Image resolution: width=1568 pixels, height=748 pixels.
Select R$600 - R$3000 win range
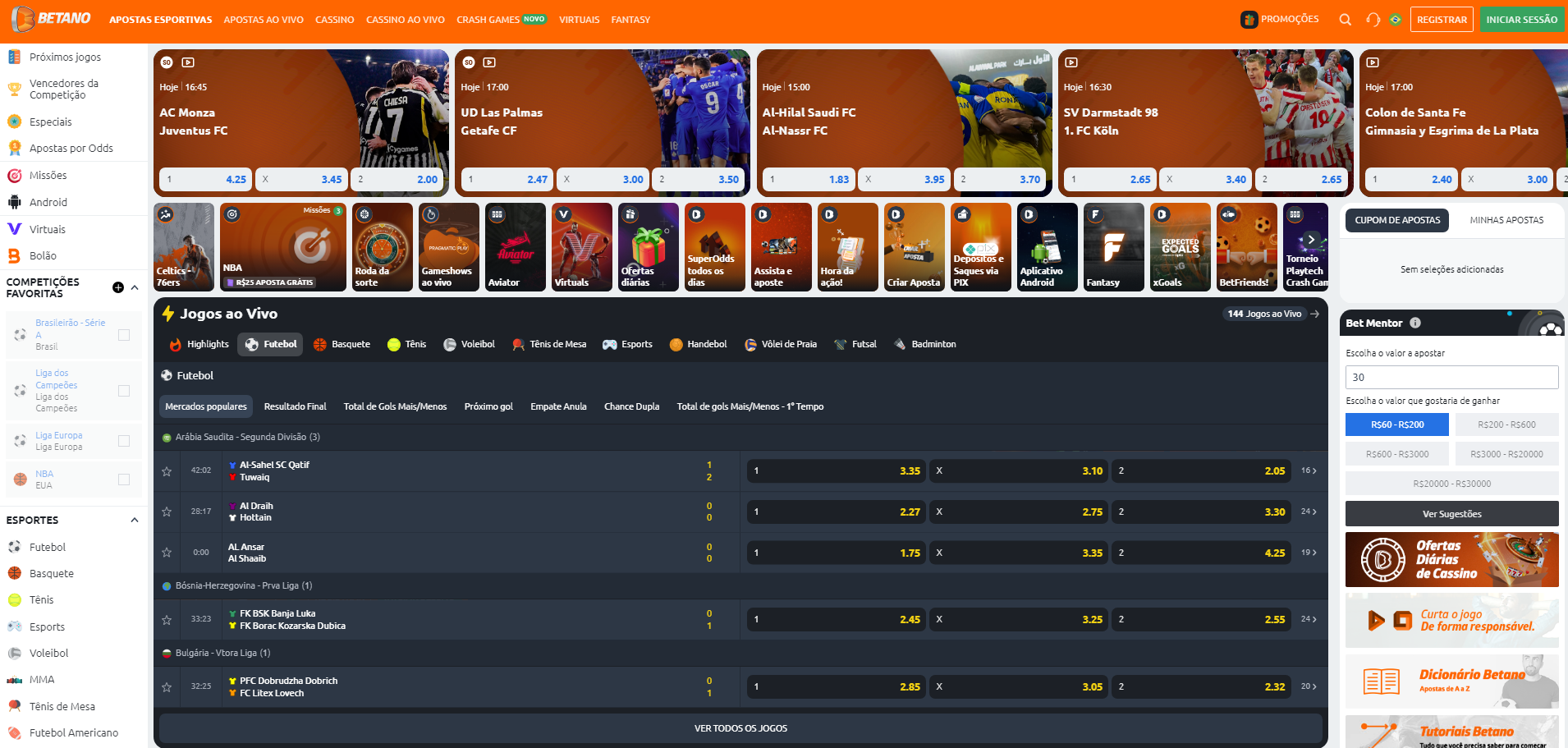[1397, 454]
